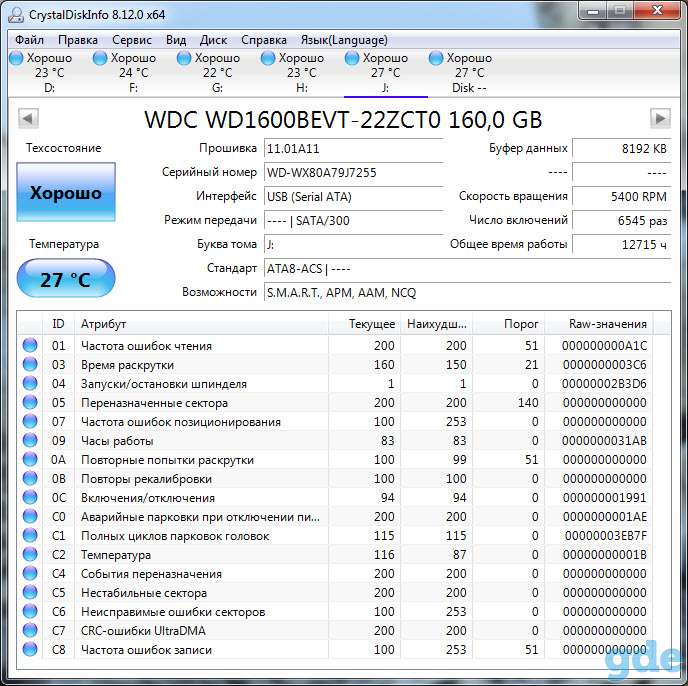This screenshot has width=688, height=686.
Task: Click the Raw-значения column header
Action: pyautogui.click(x=598, y=324)
